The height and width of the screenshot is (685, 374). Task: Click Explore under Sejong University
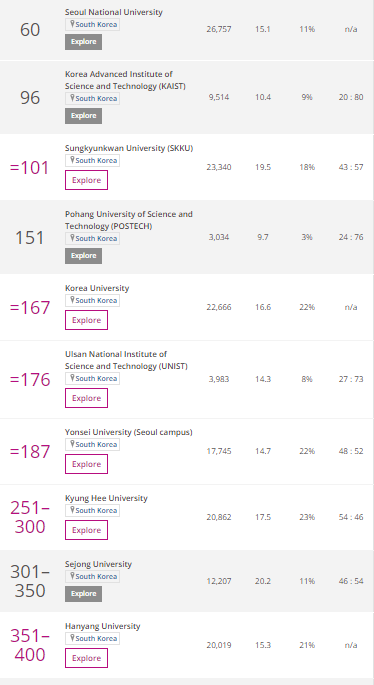click(83, 594)
